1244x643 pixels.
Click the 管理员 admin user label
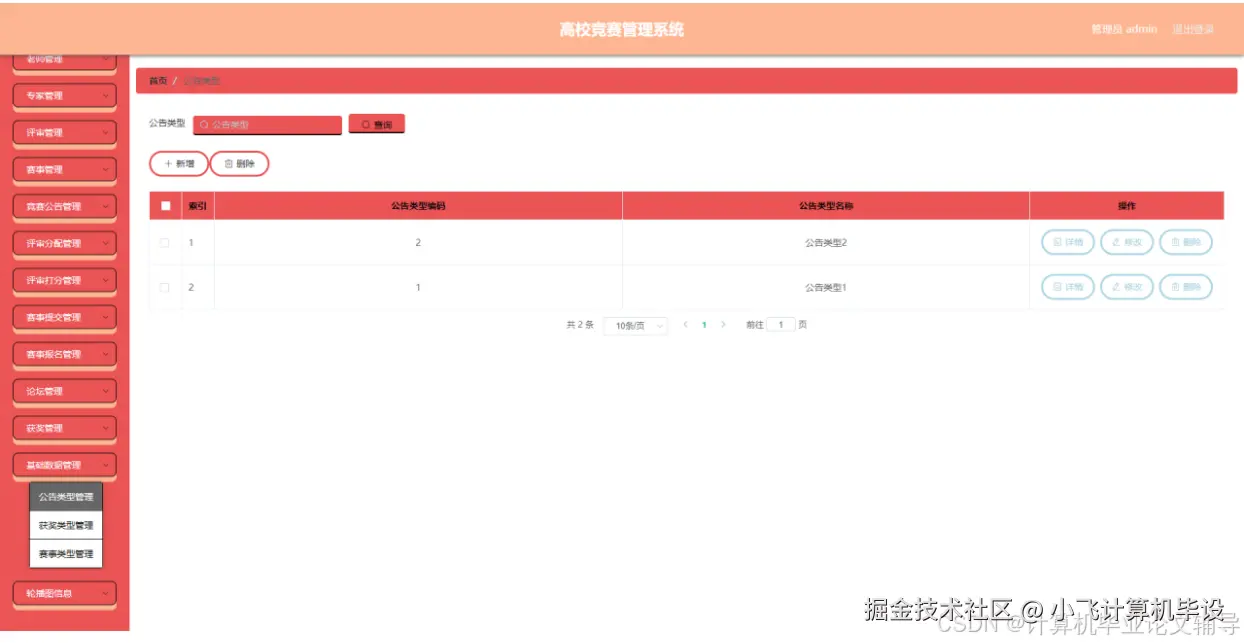coord(1124,30)
